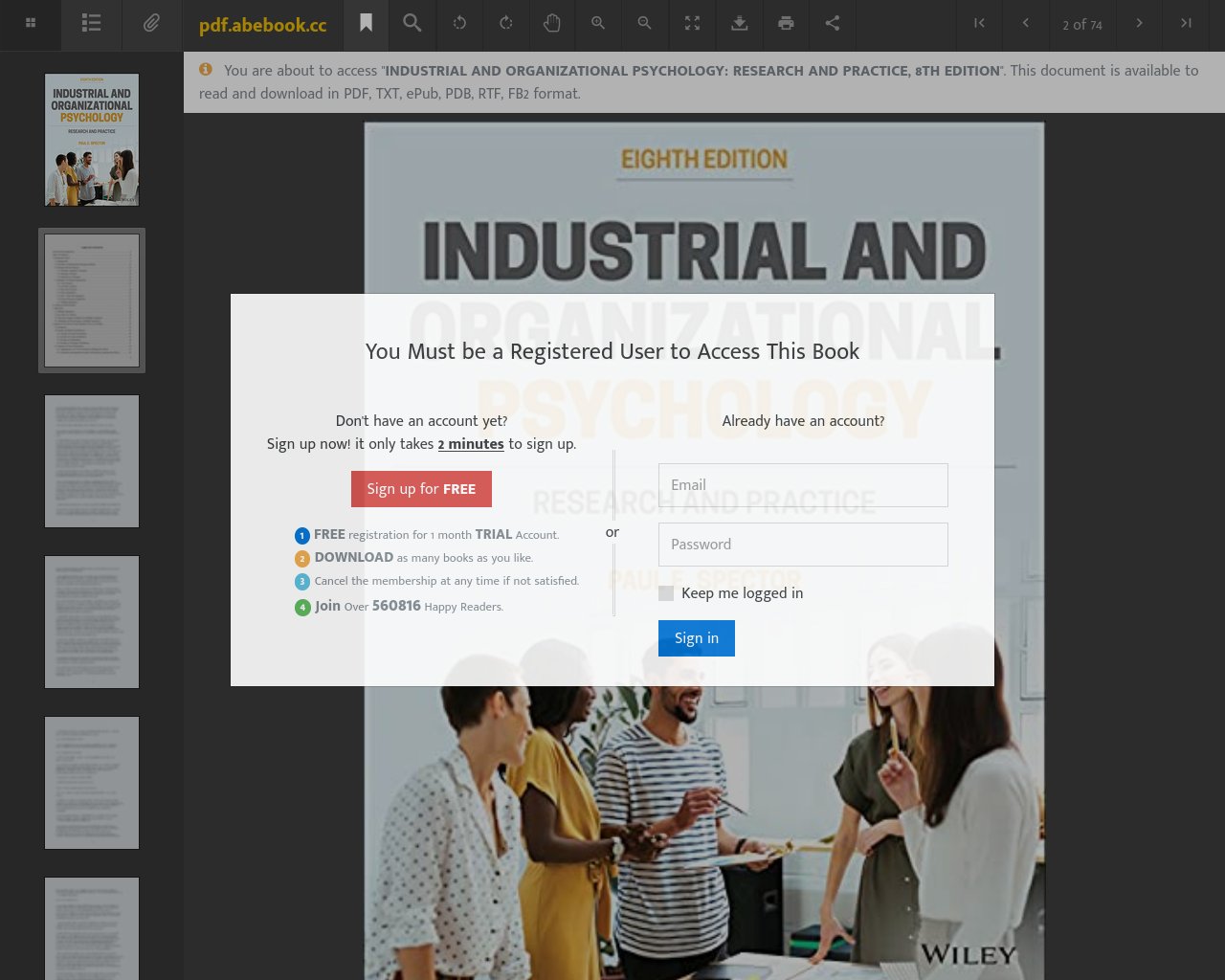1225x980 pixels.
Task: Print the document
Action: [x=786, y=23]
